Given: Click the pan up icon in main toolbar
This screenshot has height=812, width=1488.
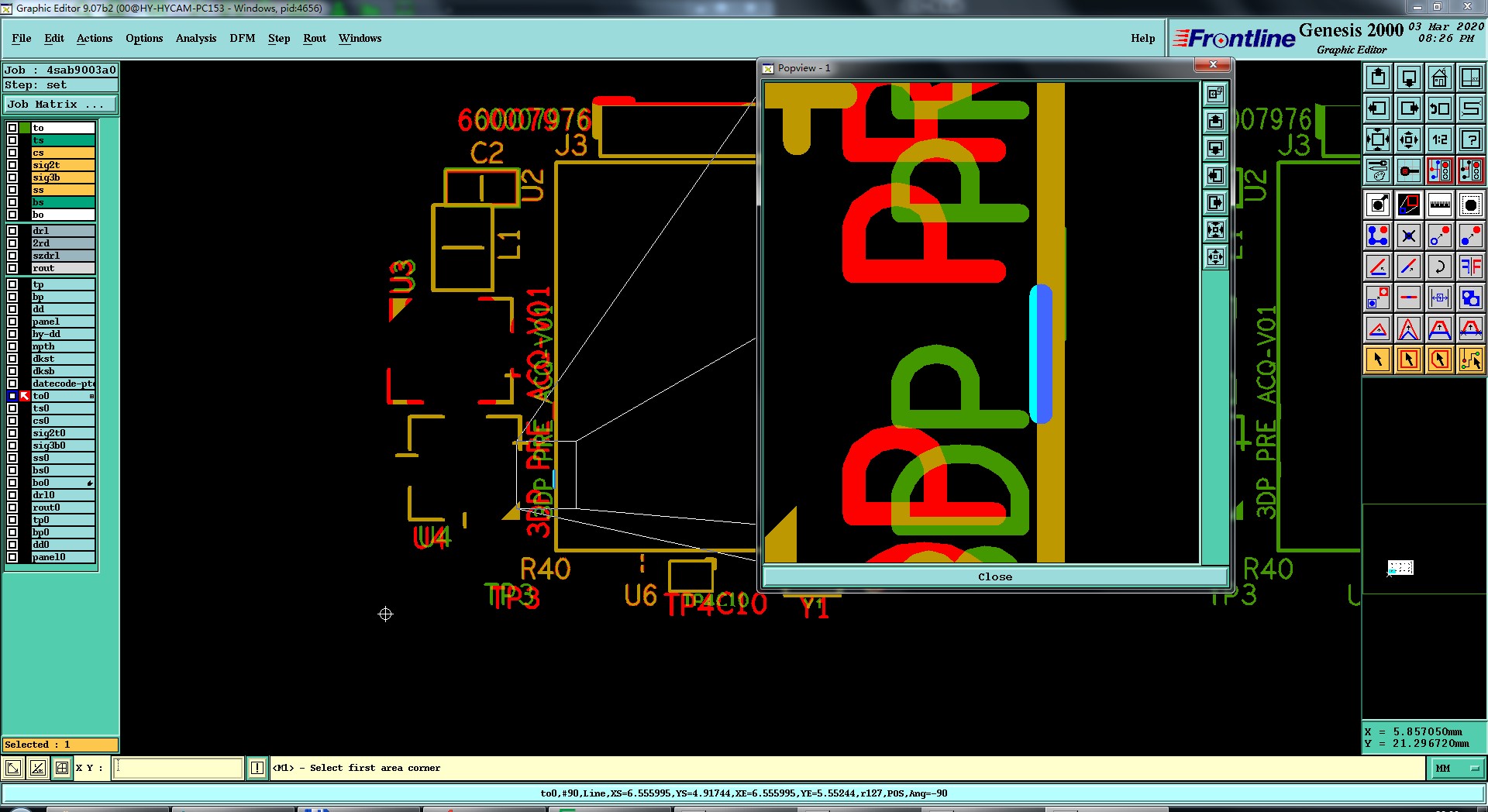Looking at the screenshot, I should point(1378,77).
